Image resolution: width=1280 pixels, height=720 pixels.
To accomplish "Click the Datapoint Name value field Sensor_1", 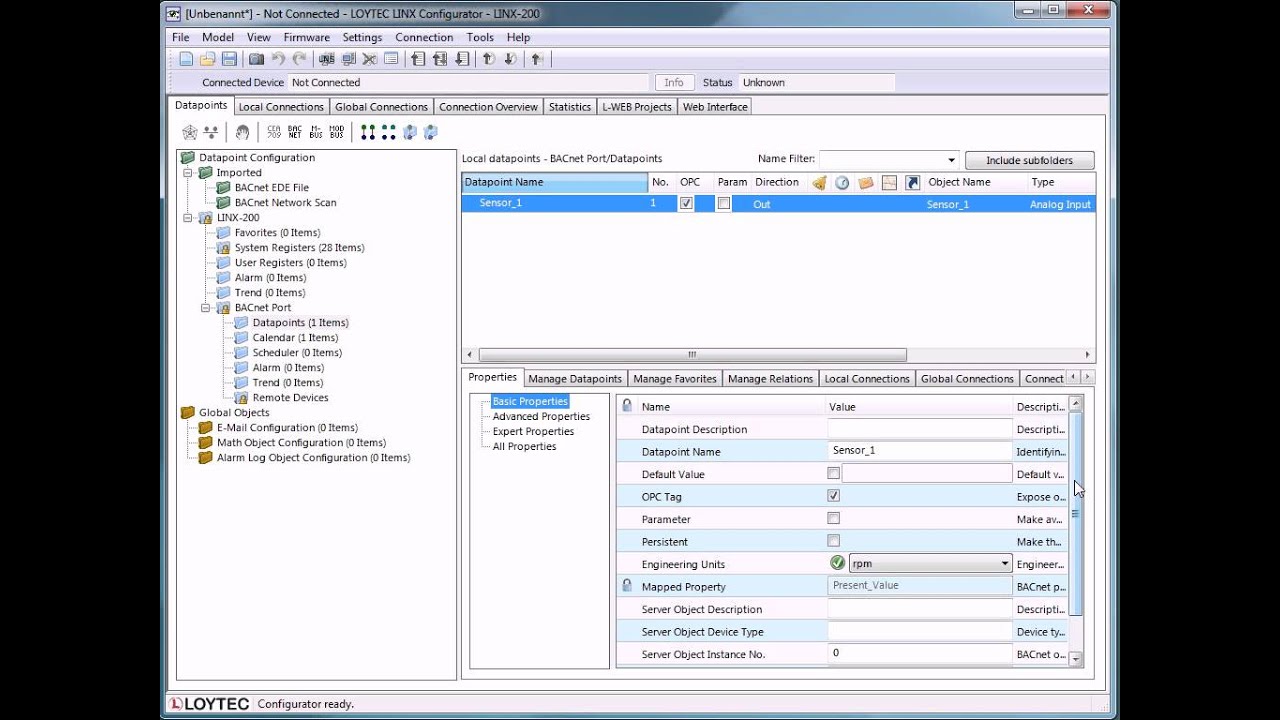I will (x=920, y=451).
